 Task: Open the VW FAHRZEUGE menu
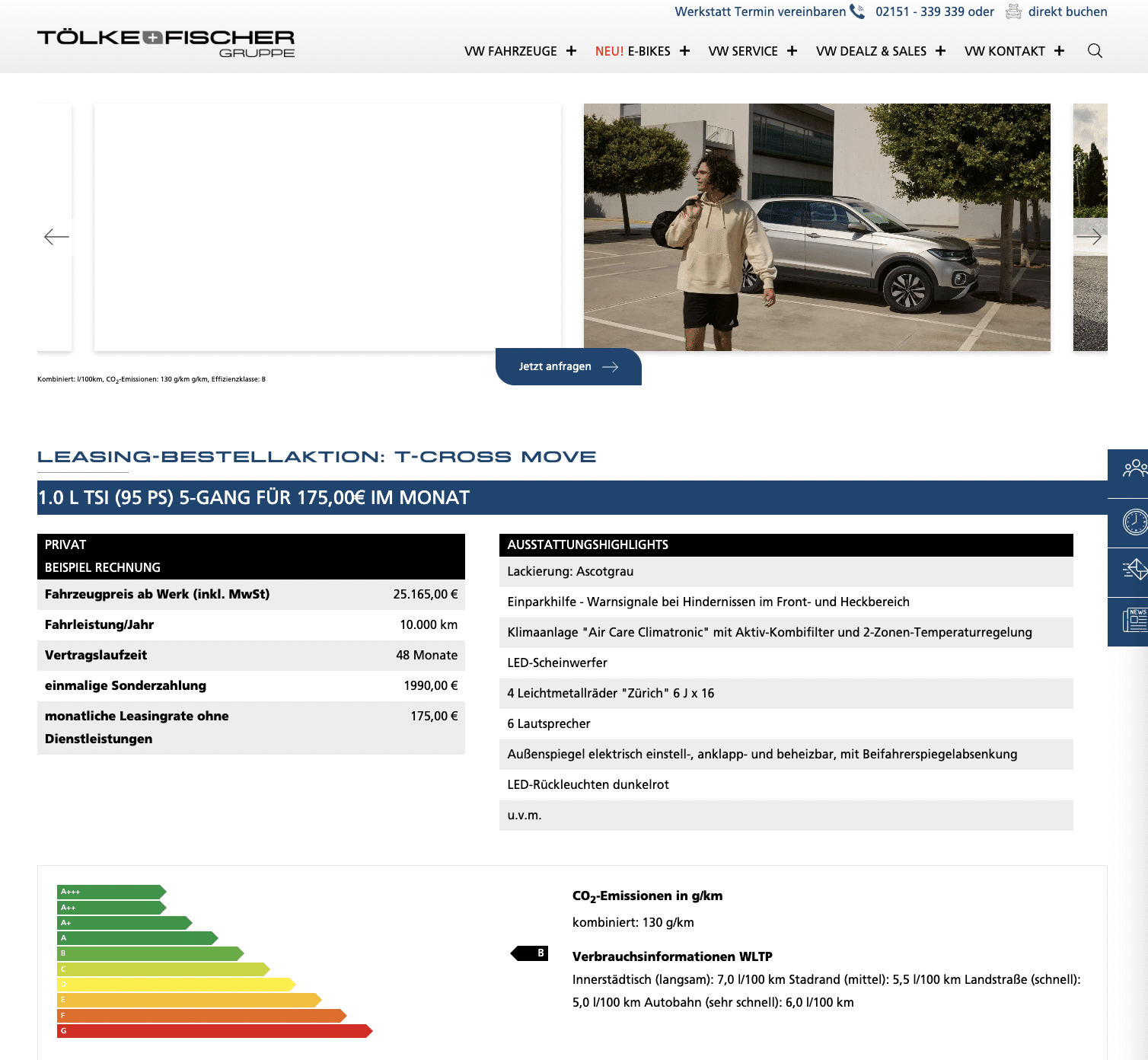click(x=511, y=51)
